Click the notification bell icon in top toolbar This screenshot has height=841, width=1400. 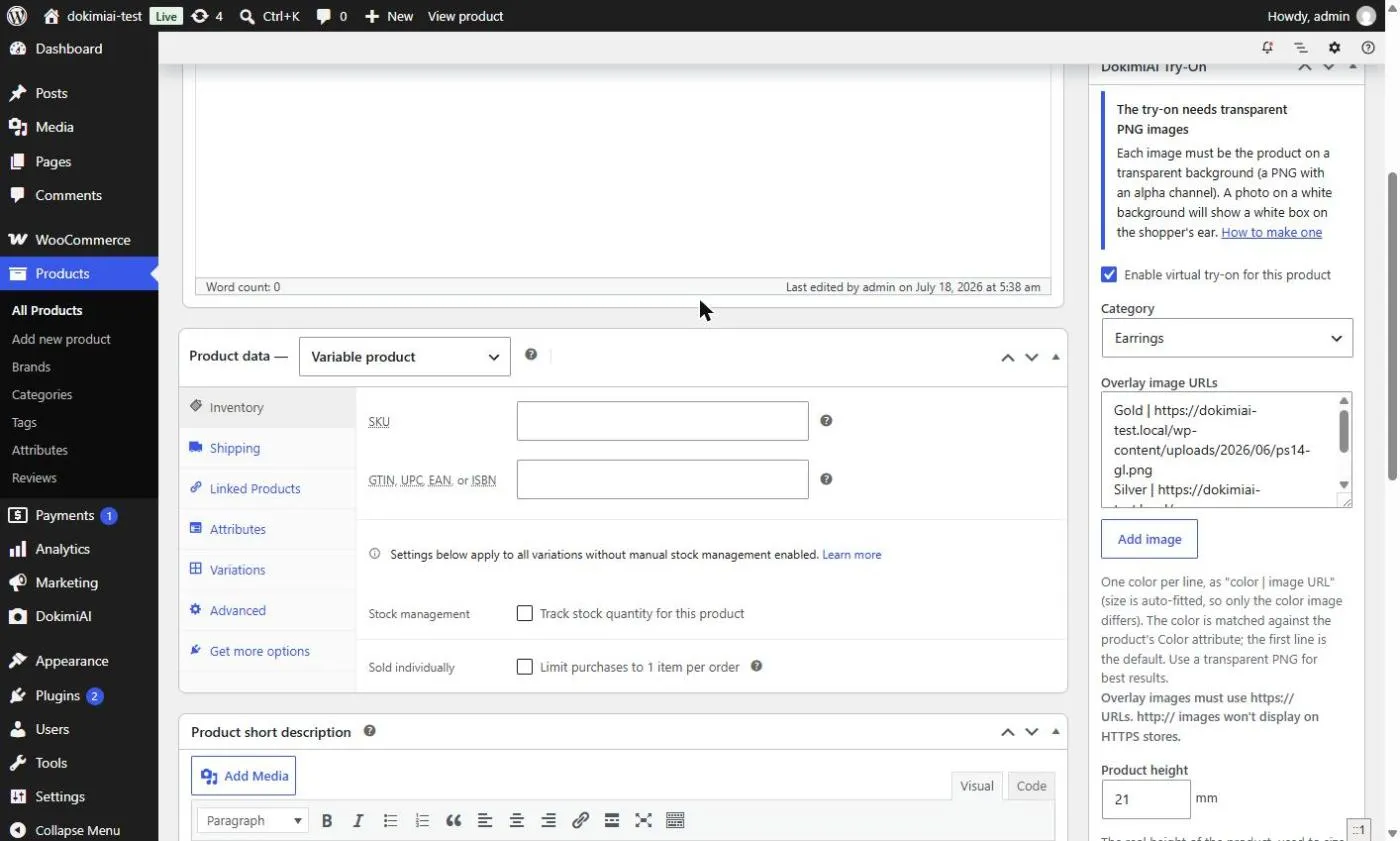tap(1268, 47)
